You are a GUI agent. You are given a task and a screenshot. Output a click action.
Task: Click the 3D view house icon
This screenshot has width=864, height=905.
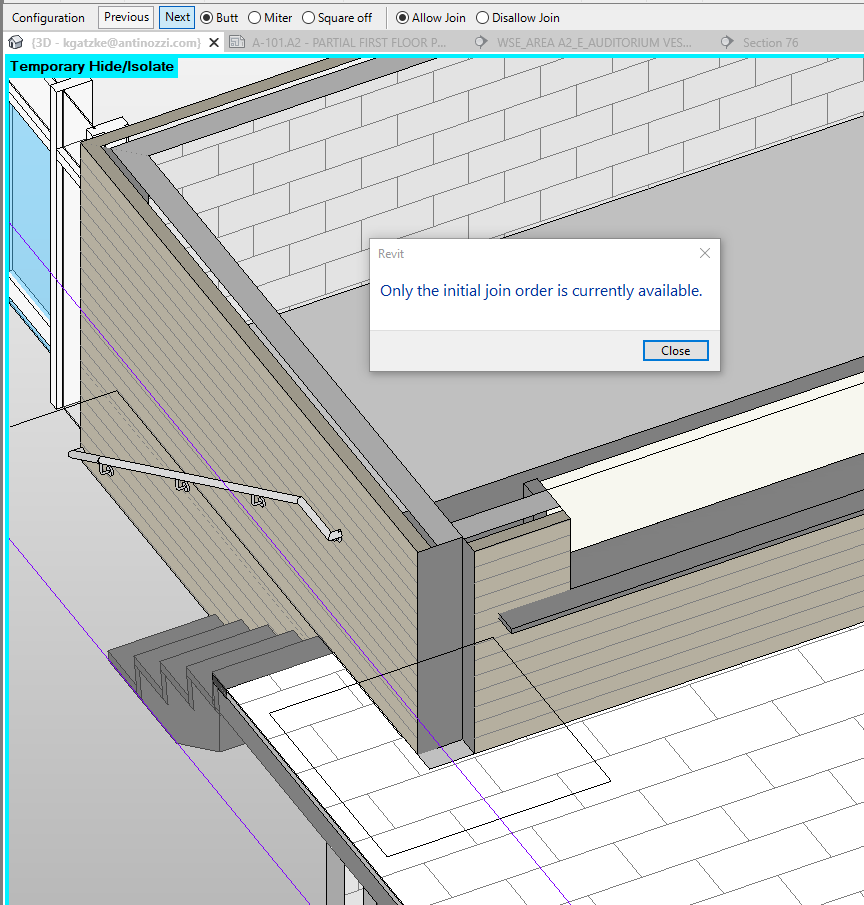point(16,42)
